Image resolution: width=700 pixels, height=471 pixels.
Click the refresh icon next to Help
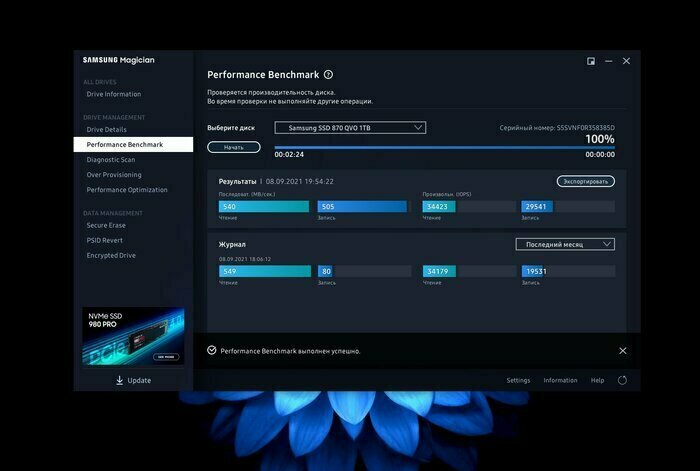pyautogui.click(x=622, y=380)
